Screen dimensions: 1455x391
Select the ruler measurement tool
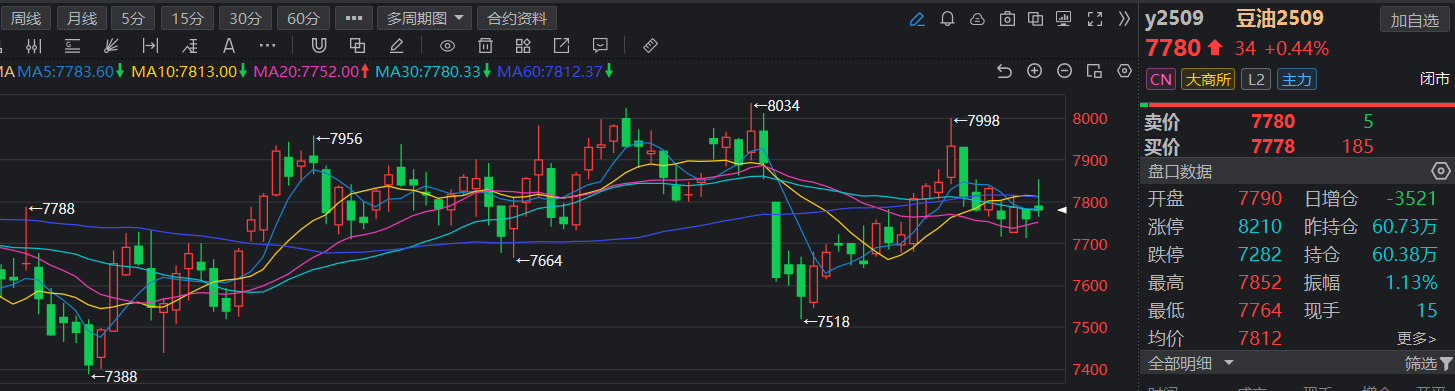(x=649, y=45)
